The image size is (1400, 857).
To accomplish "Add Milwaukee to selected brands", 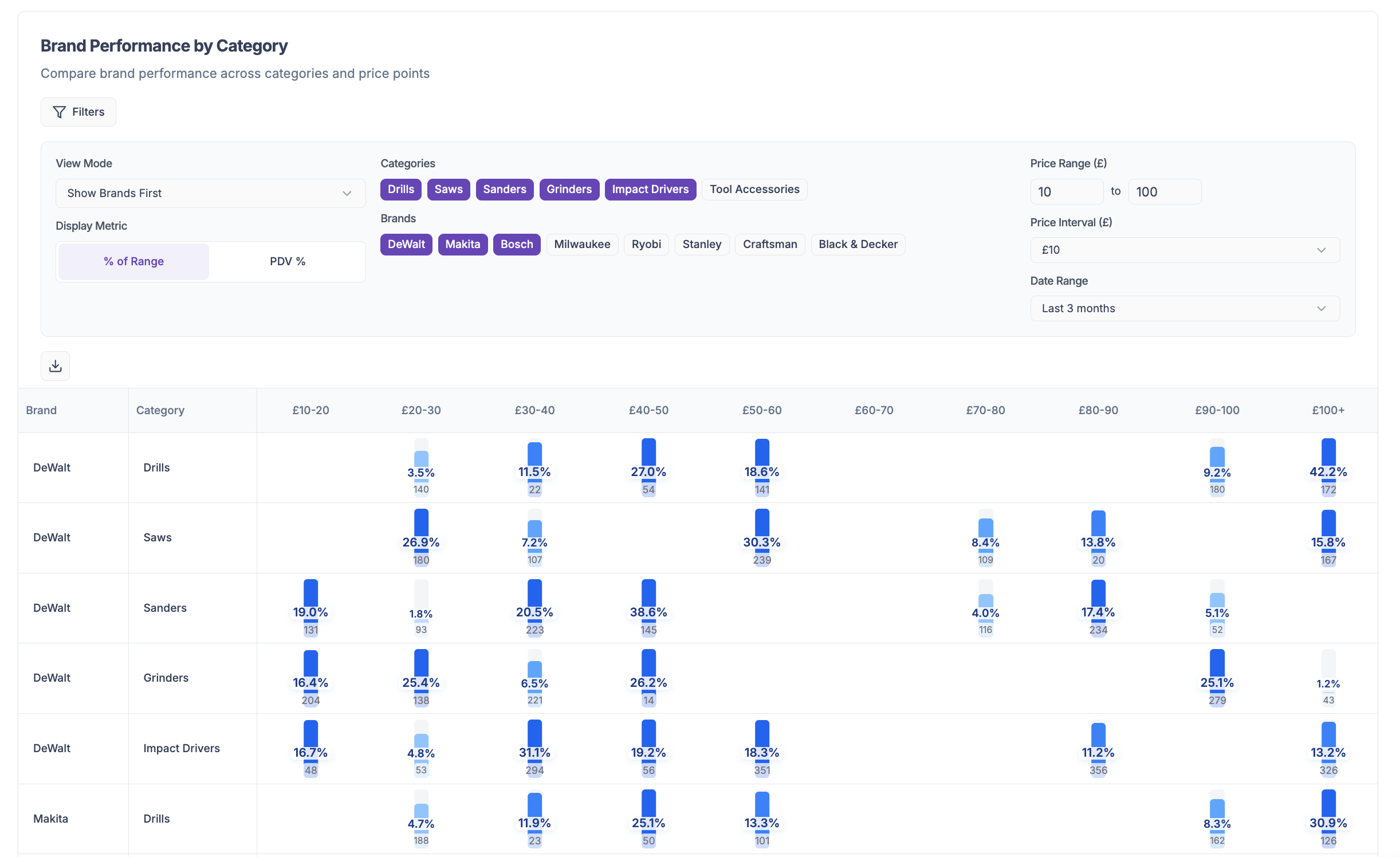I will pos(582,244).
